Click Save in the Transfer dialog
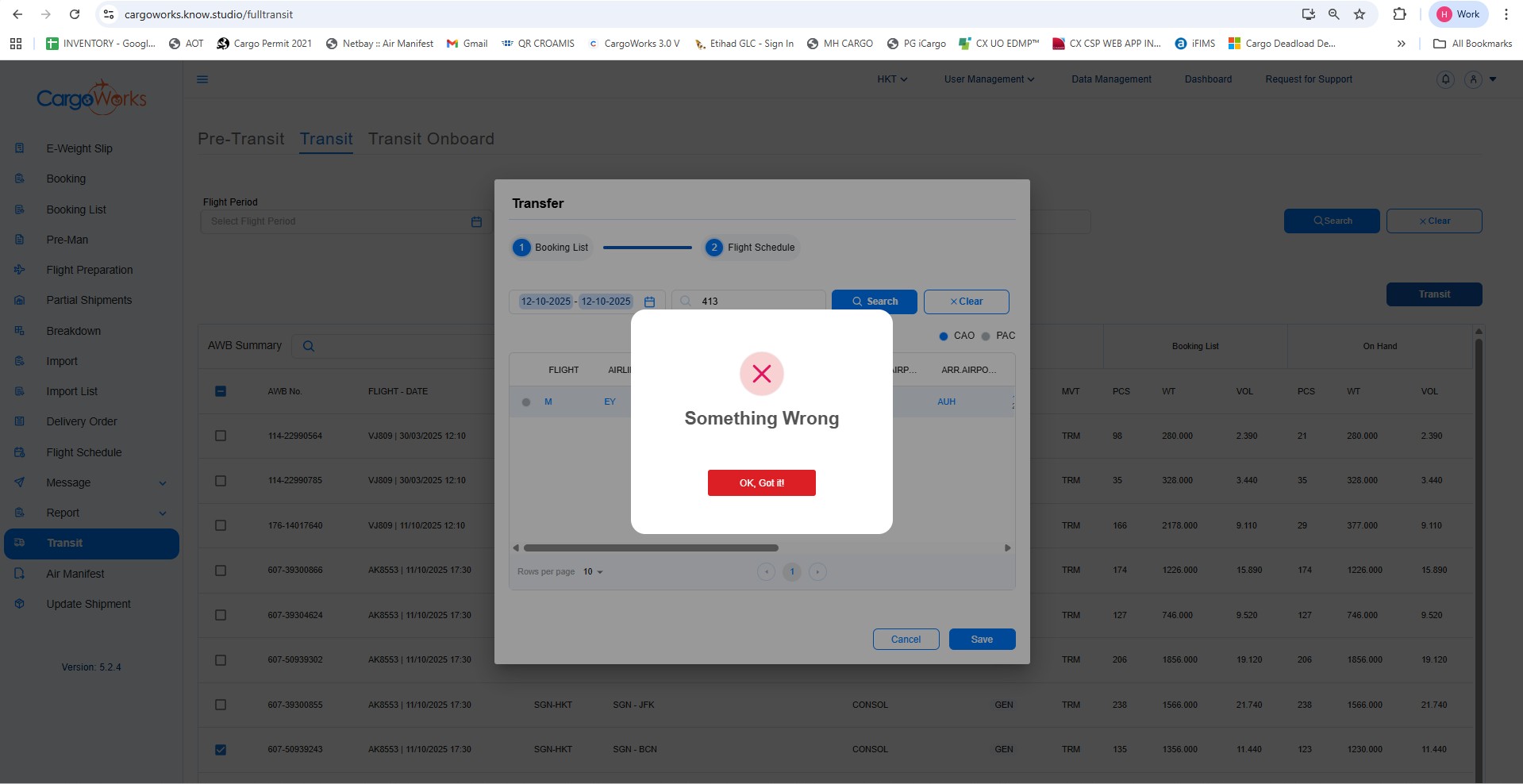 click(x=982, y=640)
